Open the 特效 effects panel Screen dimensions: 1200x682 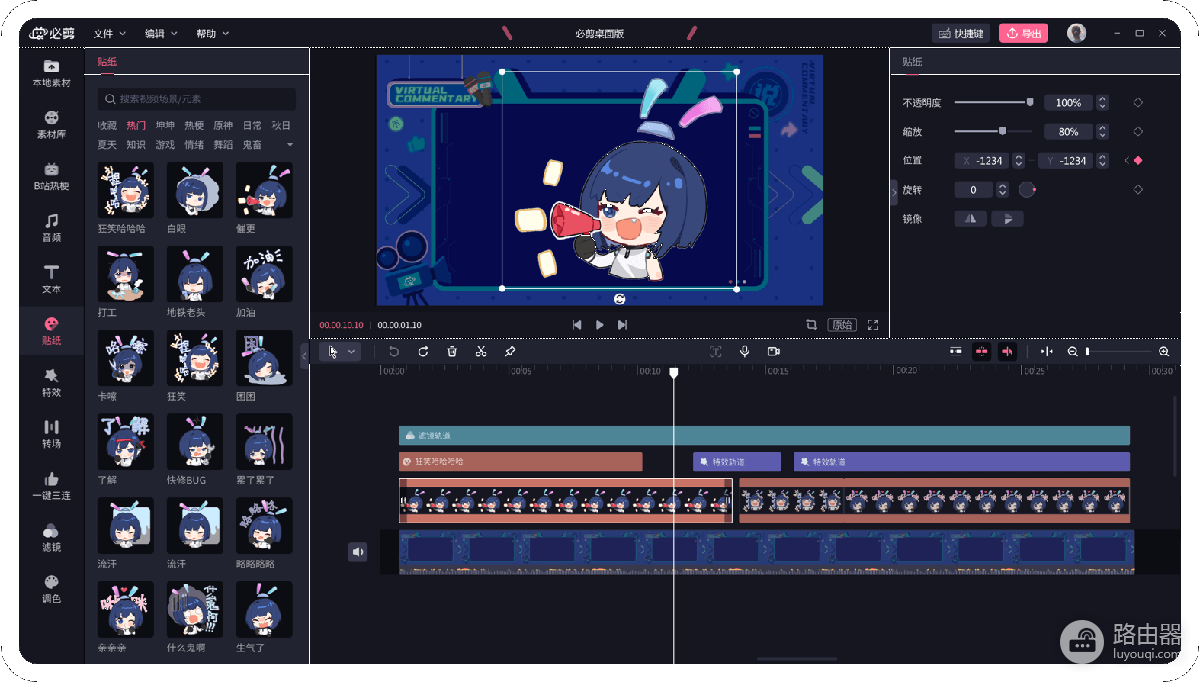click(x=51, y=382)
